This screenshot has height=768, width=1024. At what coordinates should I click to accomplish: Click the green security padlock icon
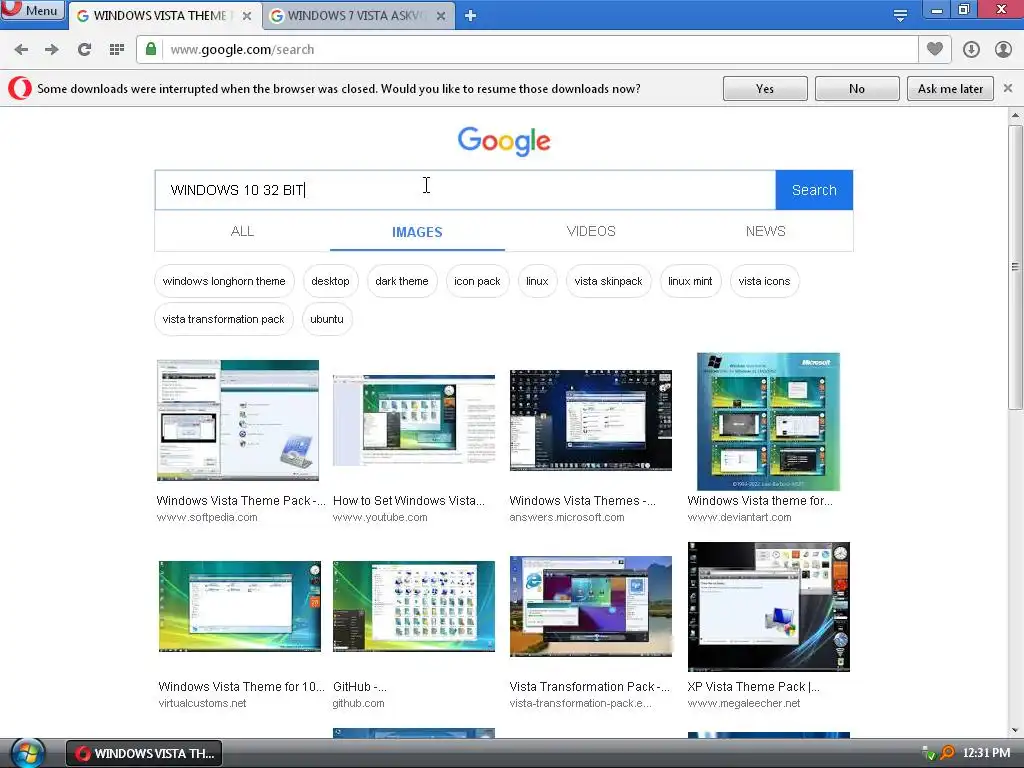click(x=151, y=49)
